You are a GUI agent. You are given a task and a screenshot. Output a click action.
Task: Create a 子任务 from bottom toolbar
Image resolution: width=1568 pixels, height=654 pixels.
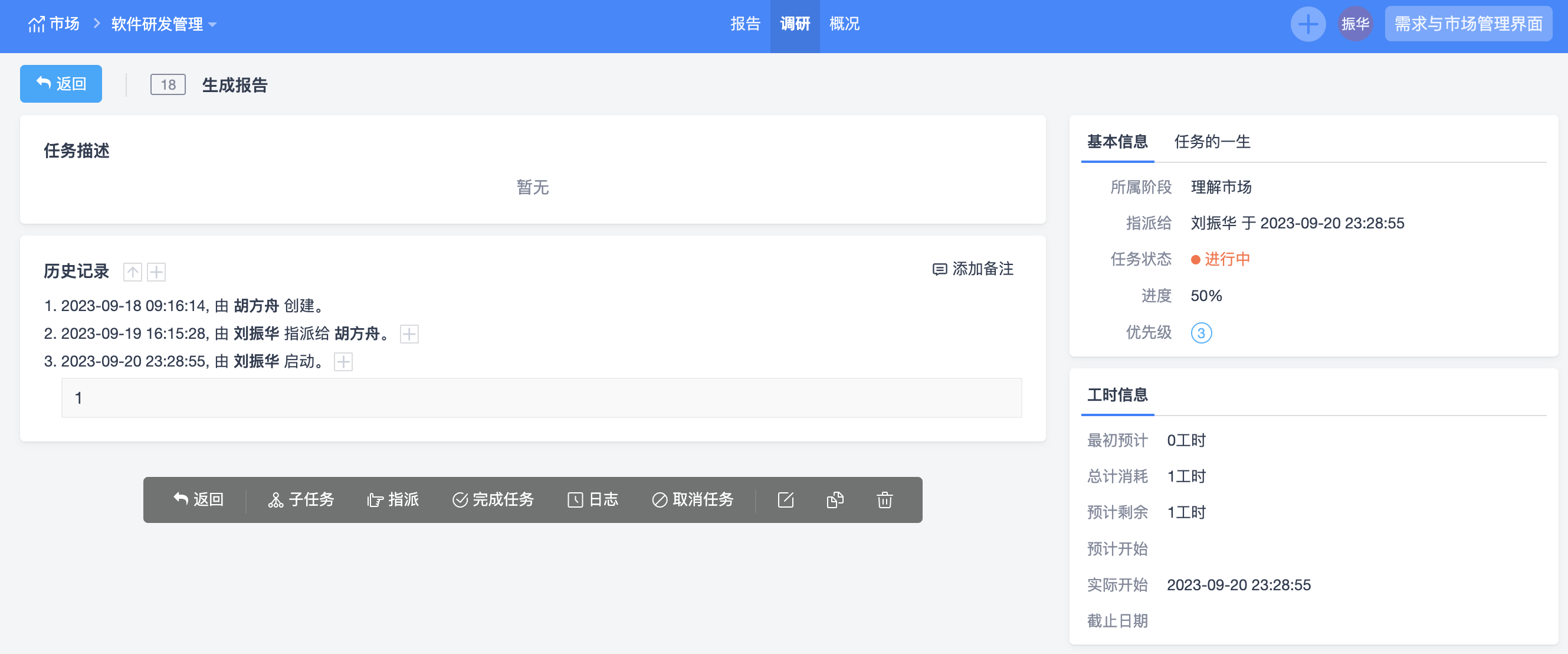click(x=301, y=500)
